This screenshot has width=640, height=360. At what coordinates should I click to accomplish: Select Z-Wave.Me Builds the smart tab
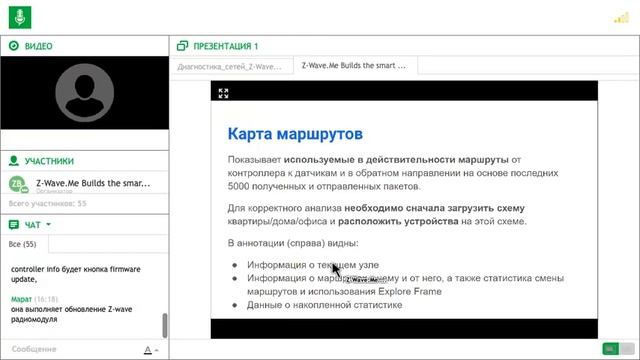[x=353, y=65]
